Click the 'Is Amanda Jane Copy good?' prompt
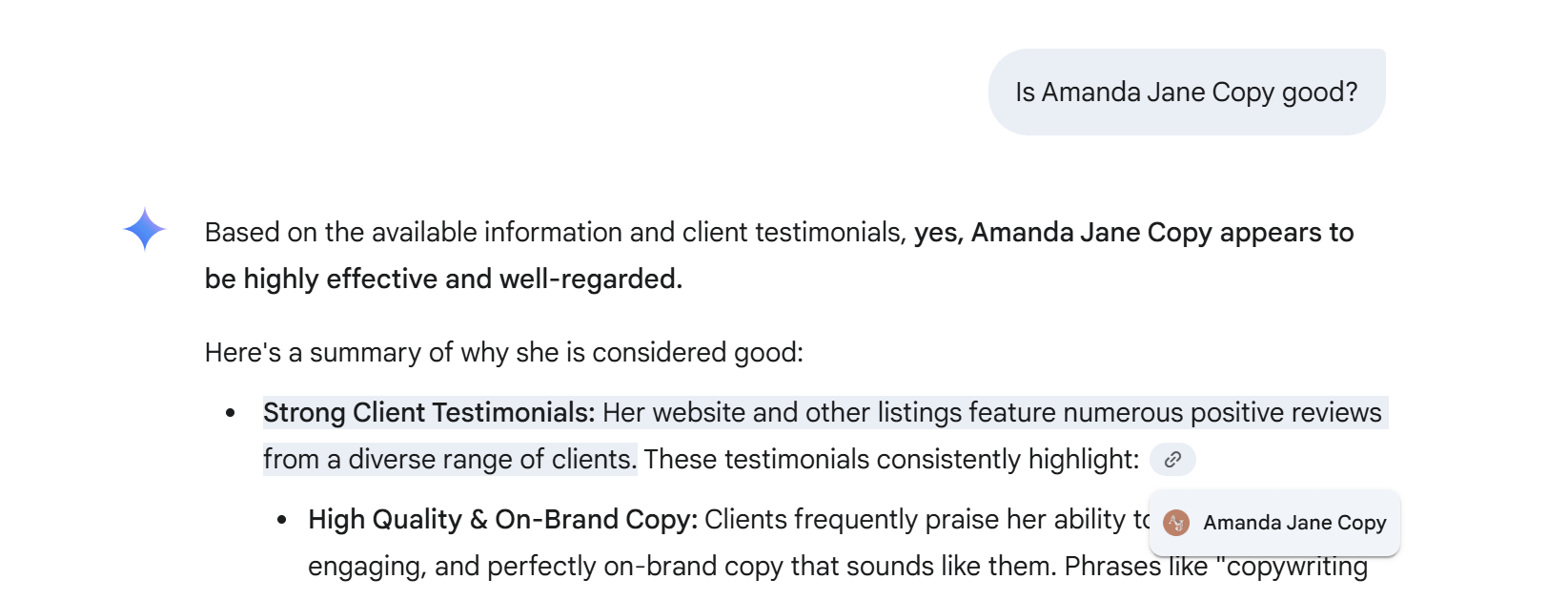Image resolution: width=1568 pixels, height=600 pixels. (x=1187, y=92)
